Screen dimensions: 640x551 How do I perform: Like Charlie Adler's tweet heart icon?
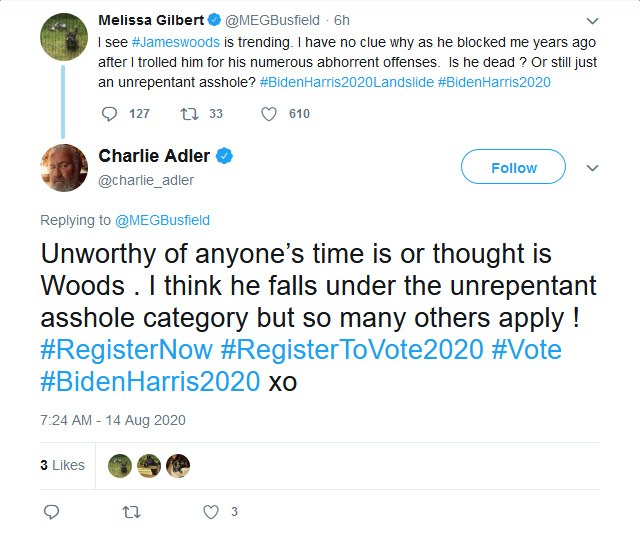[211, 512]
